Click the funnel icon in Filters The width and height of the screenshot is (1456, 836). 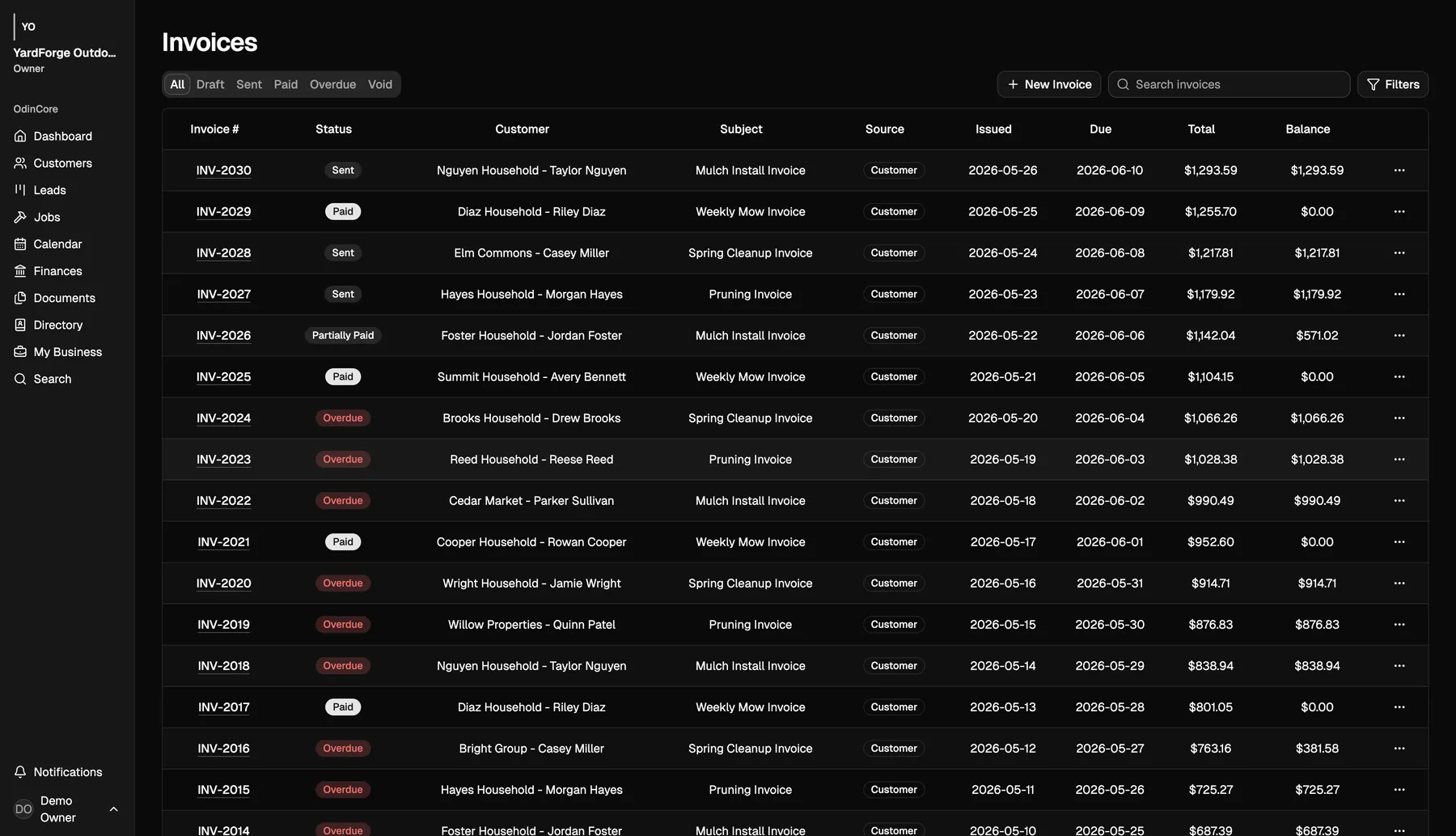tap(1373, 84)
